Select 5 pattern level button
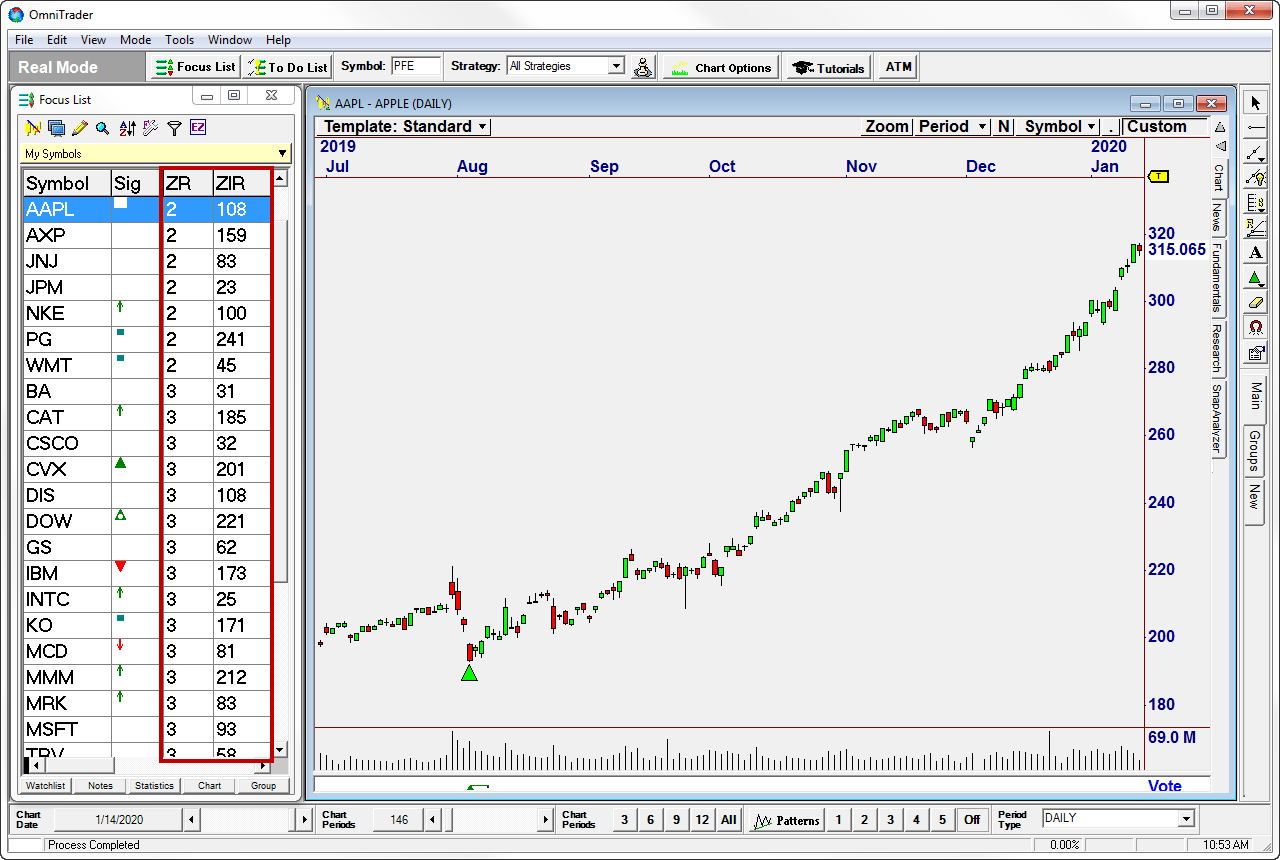Viewport: 1280px width, 860px height. (x=942, y=820)
